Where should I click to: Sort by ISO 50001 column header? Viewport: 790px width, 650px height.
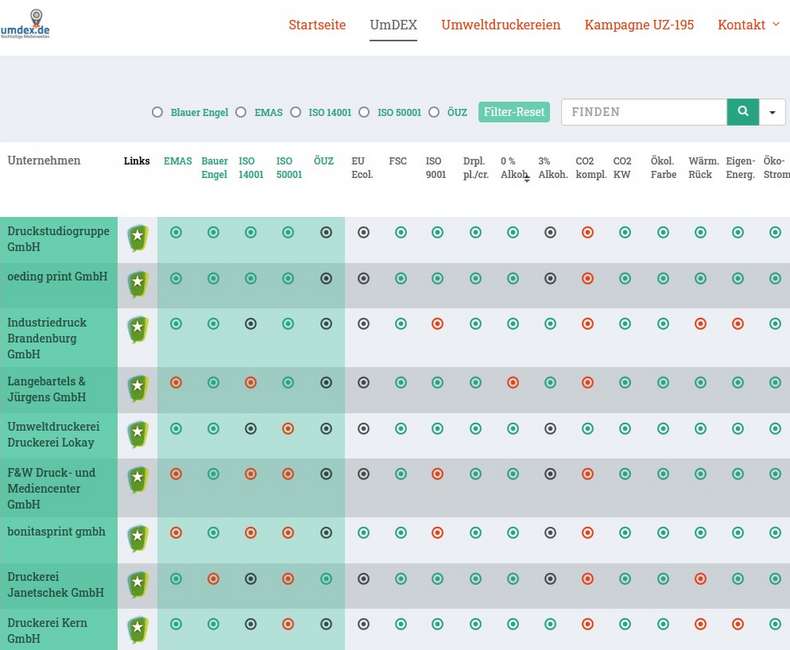(x=289, y=168)
